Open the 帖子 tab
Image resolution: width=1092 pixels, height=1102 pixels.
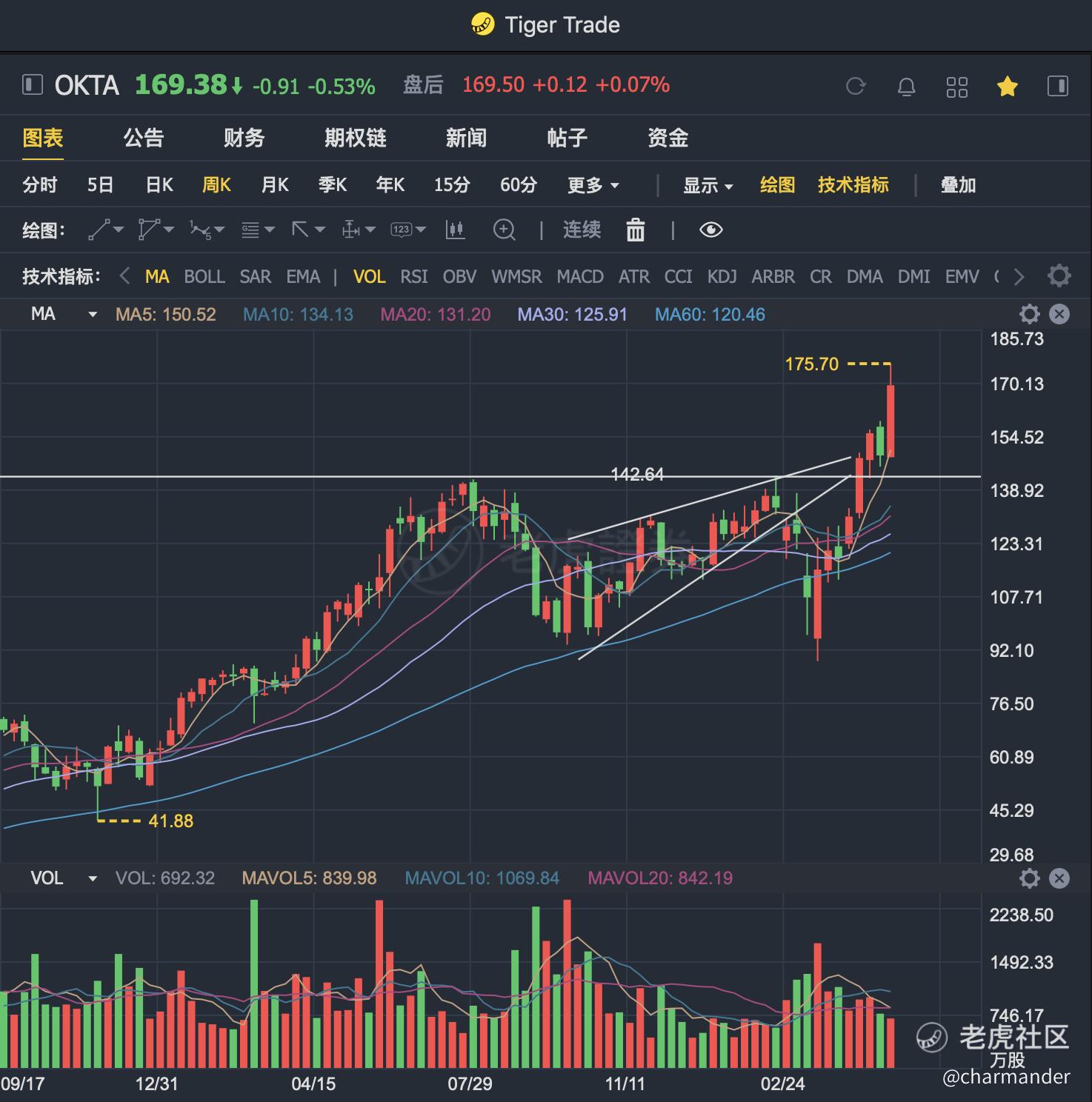click(x=567, y=138)
